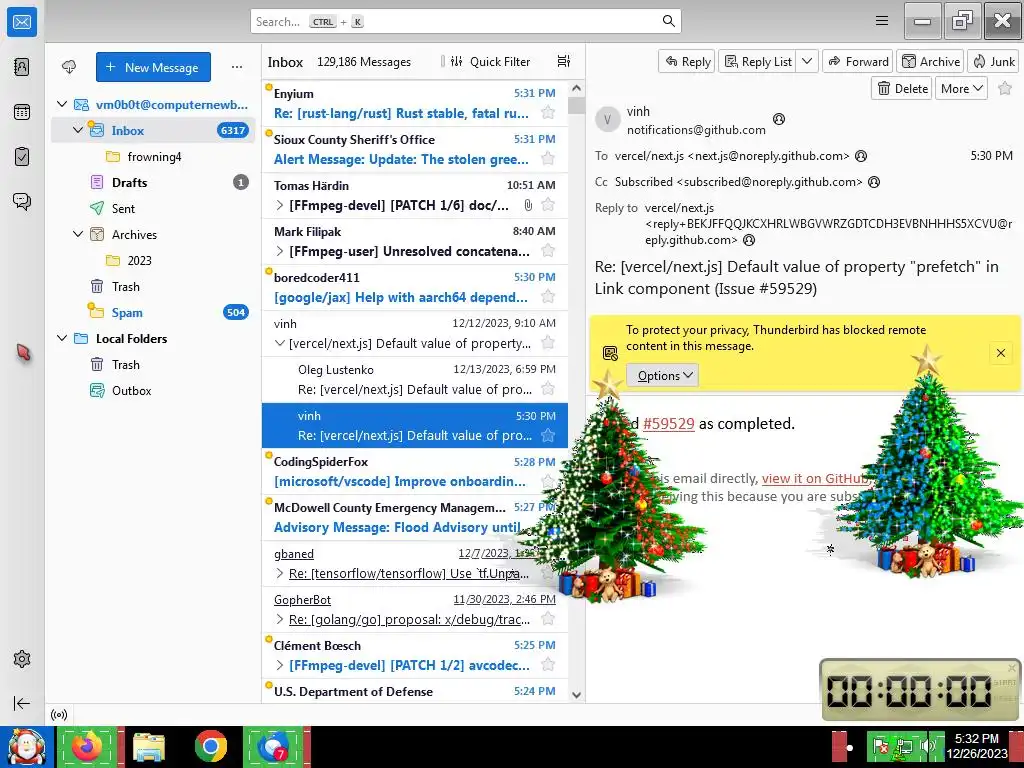Toggle the Quick Filter bar
Viewport: 1024px width, 768px height.
click(490, 61)
